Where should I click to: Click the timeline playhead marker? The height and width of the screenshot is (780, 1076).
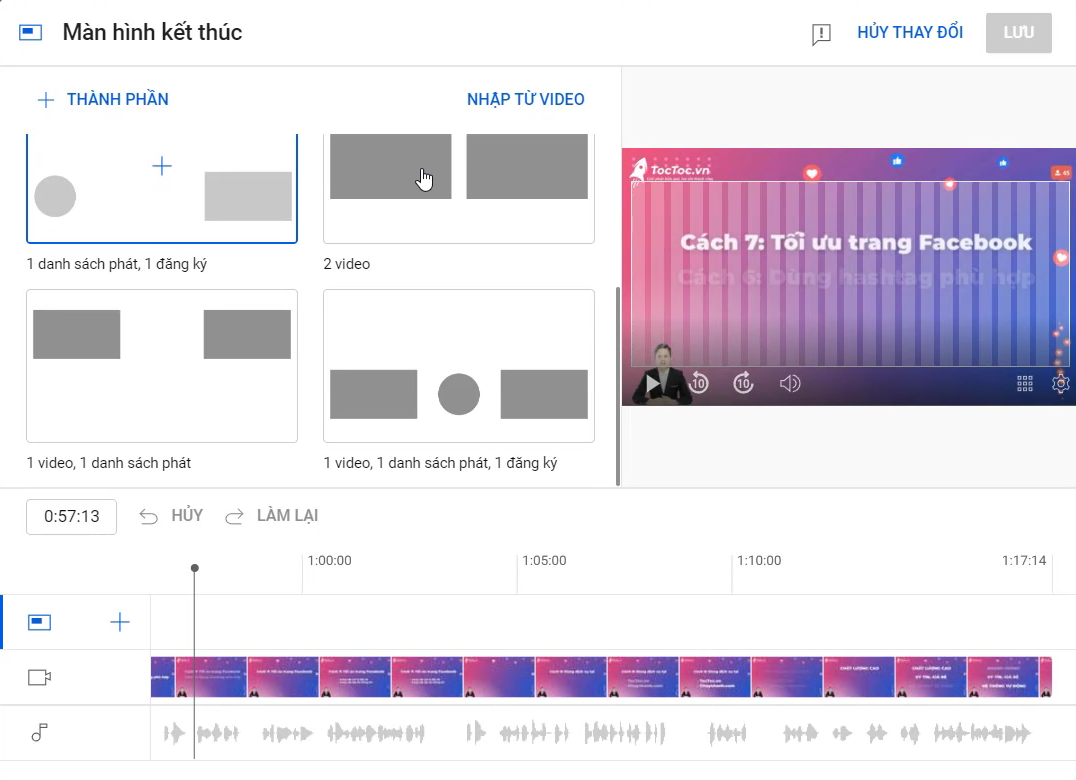[195, 568]
